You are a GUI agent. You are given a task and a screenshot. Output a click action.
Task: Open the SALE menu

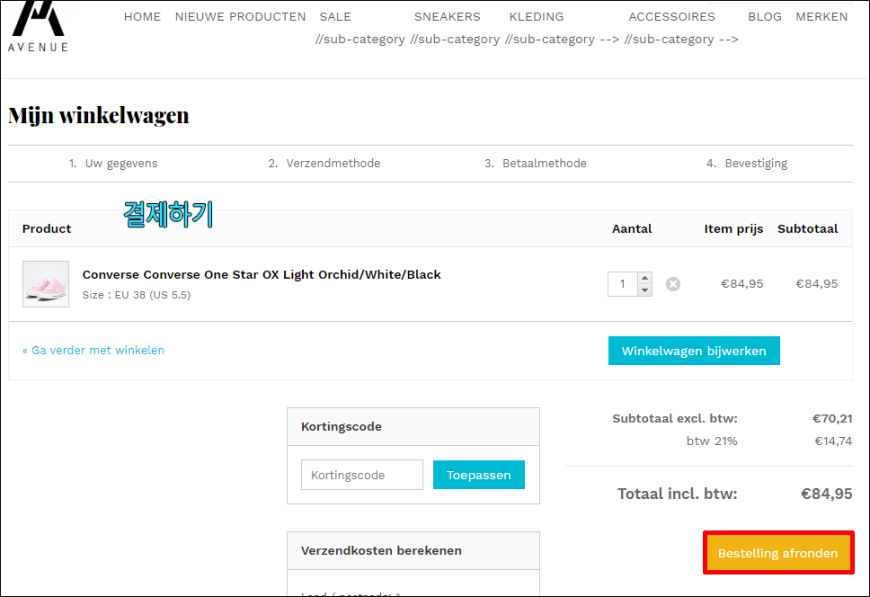pyautogui.click(x=335, y=17)
